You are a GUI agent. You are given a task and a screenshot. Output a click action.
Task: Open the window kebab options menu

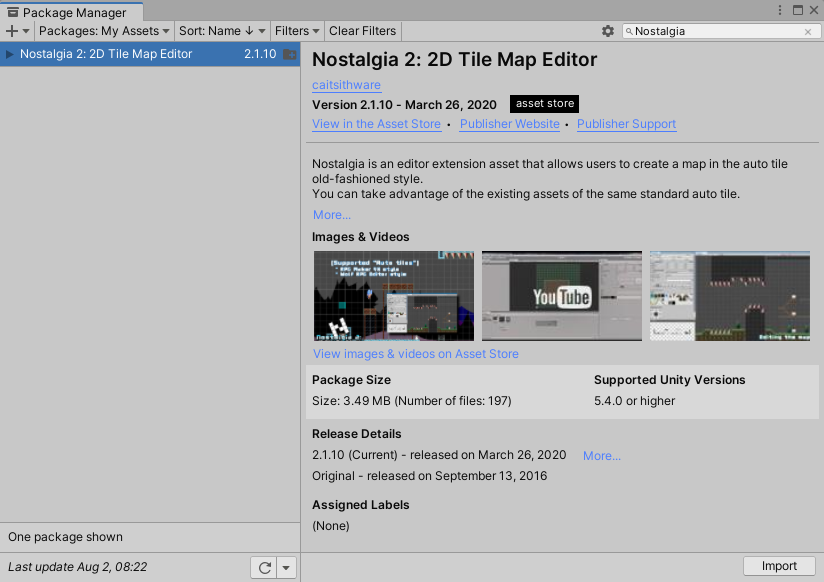[x=780, y=10]
